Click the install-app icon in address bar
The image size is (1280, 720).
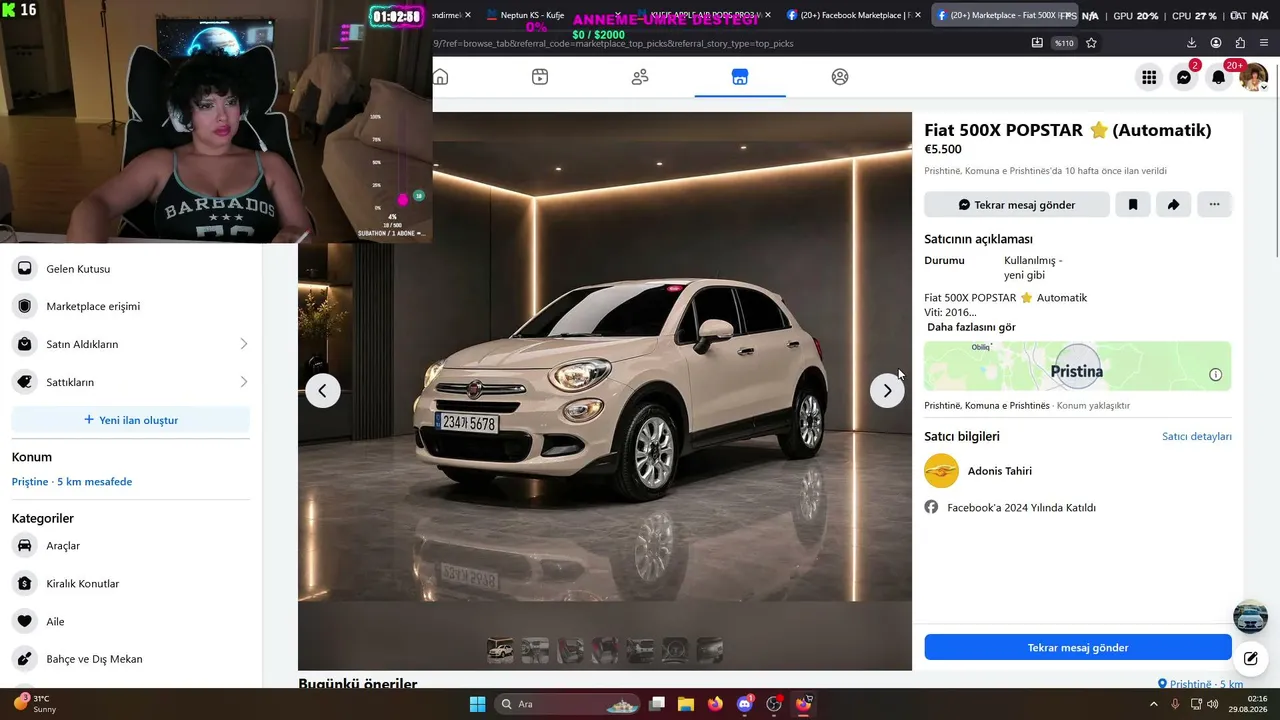[1037, 43]
